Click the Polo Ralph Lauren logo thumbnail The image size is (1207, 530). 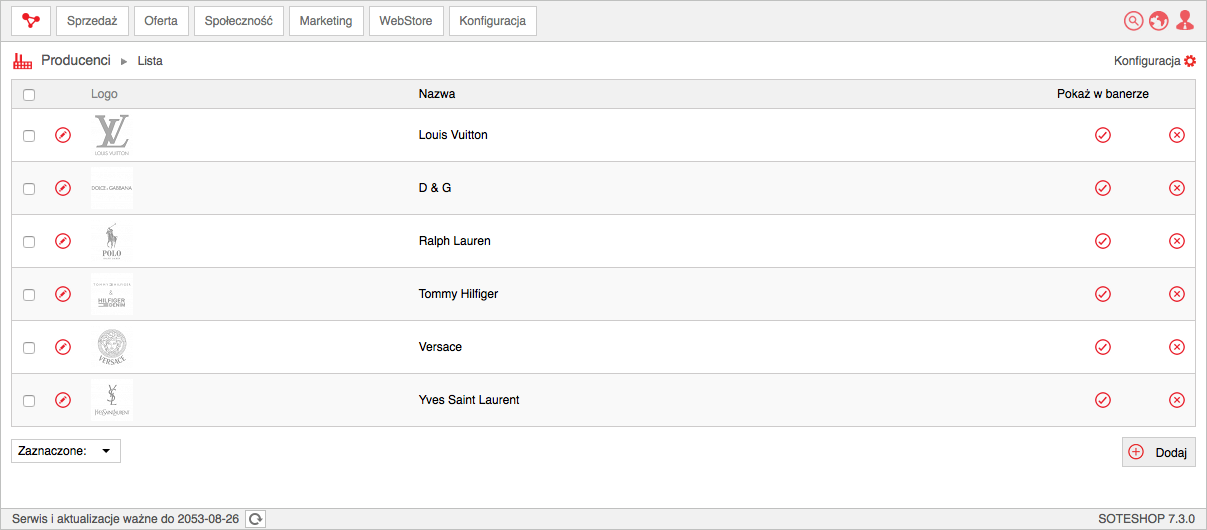point(112,241)
